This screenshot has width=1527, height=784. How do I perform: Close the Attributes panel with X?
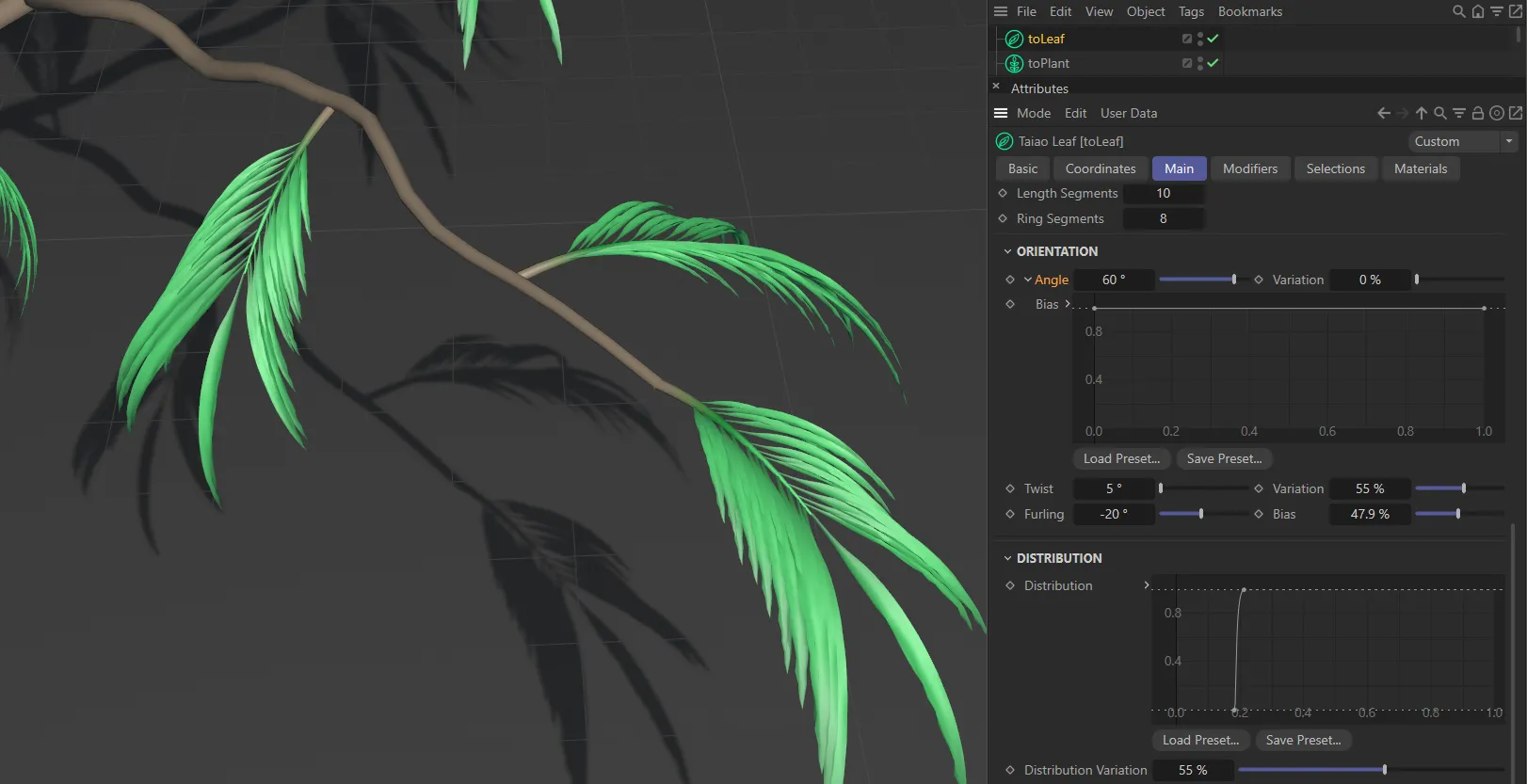pos(996,86)
